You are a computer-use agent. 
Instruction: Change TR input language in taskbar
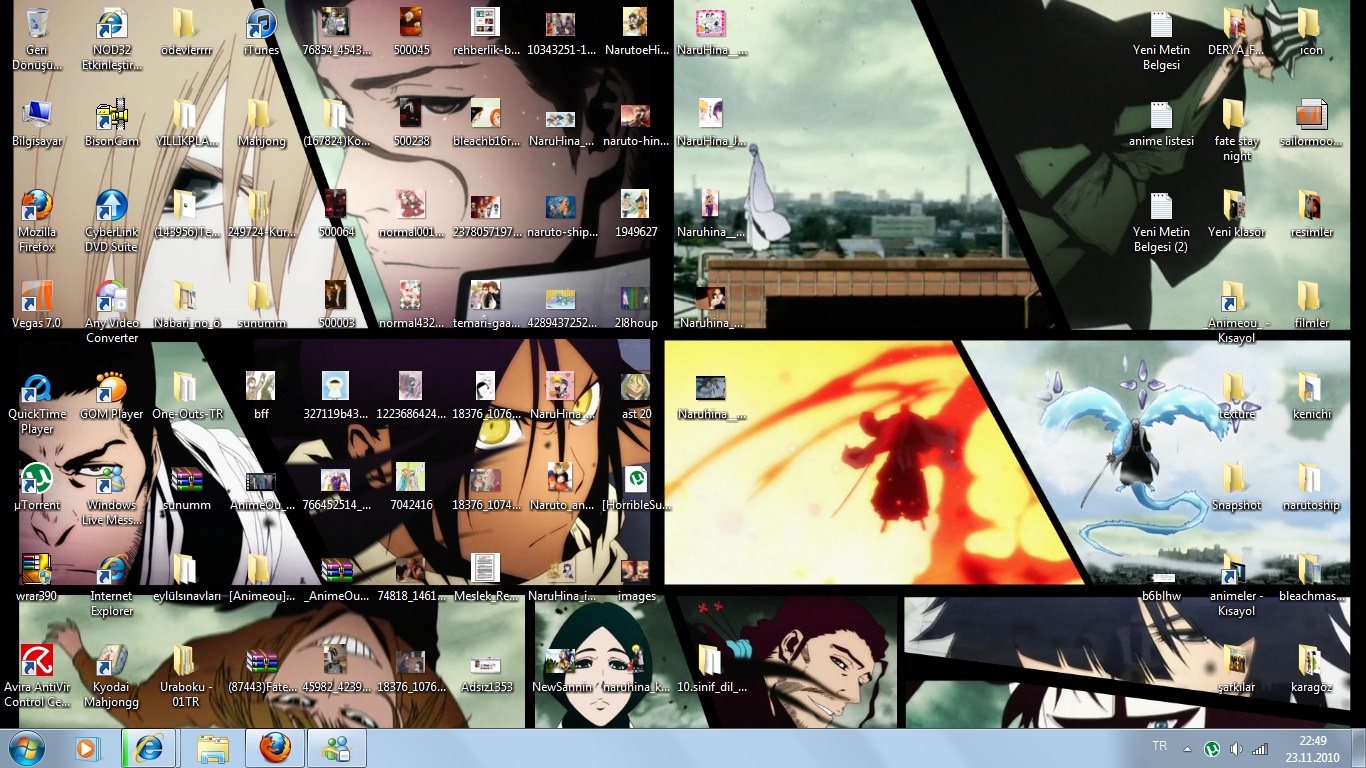(x=1160, y=747)
